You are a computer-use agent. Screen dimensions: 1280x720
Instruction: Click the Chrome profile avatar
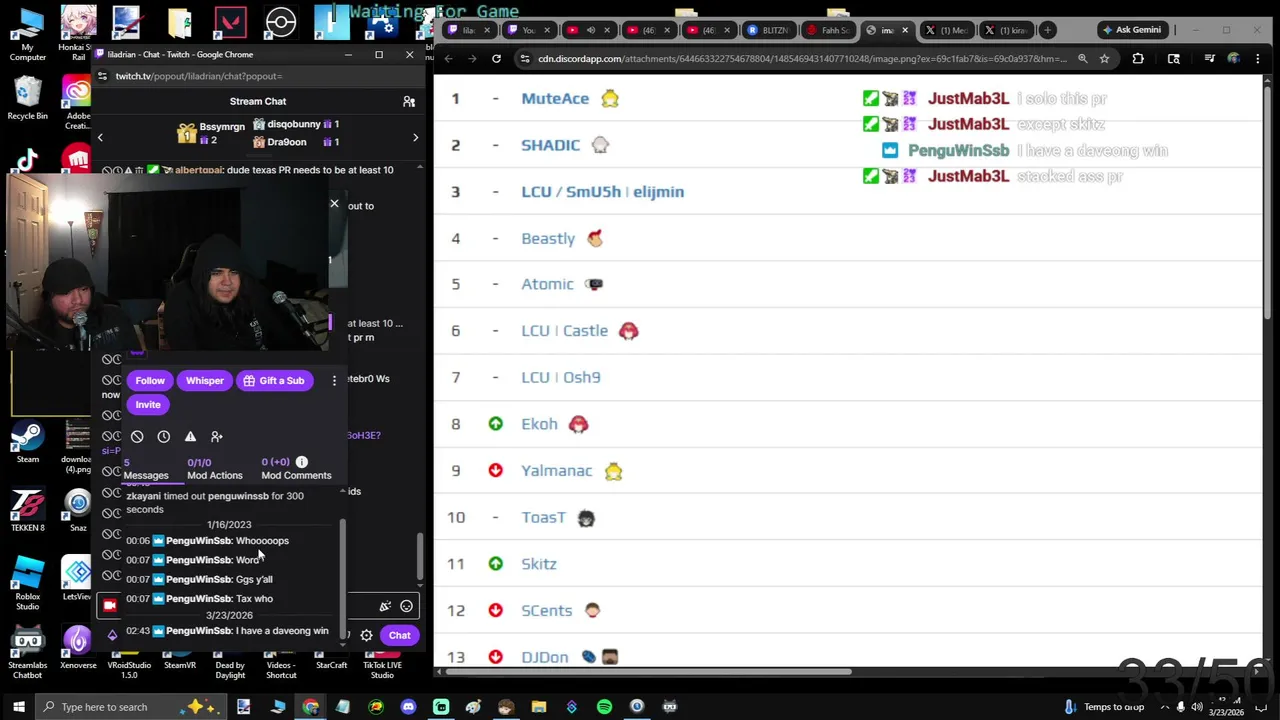(x=1233, y=59)
